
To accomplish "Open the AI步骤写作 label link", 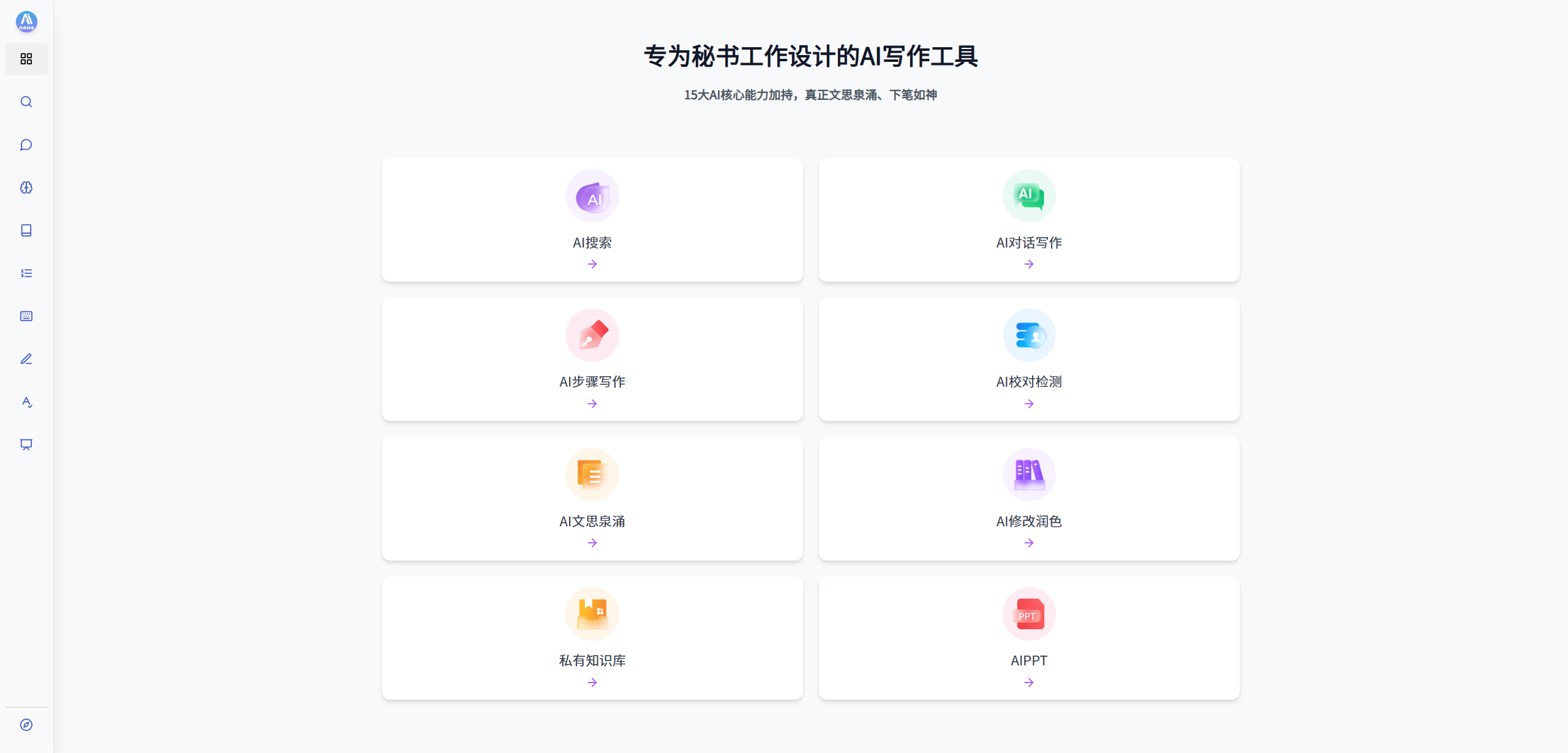I will [592, 382].
